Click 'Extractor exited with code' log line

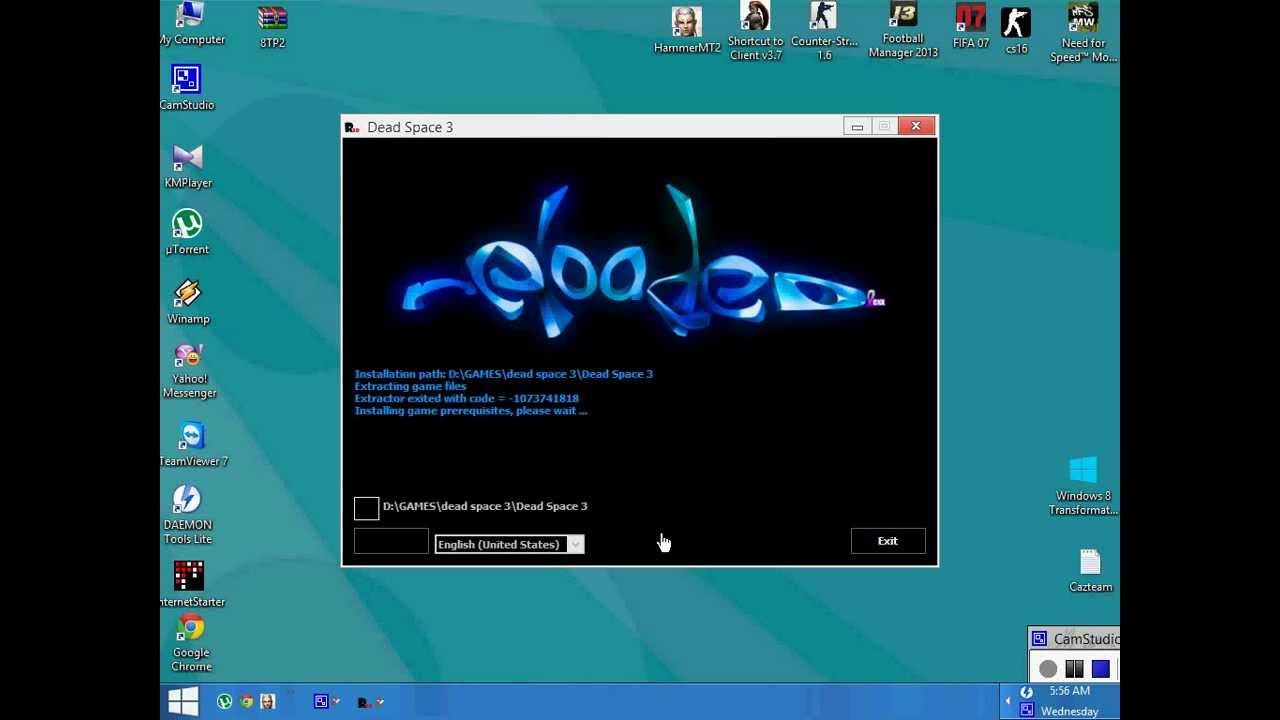[466, 398]
